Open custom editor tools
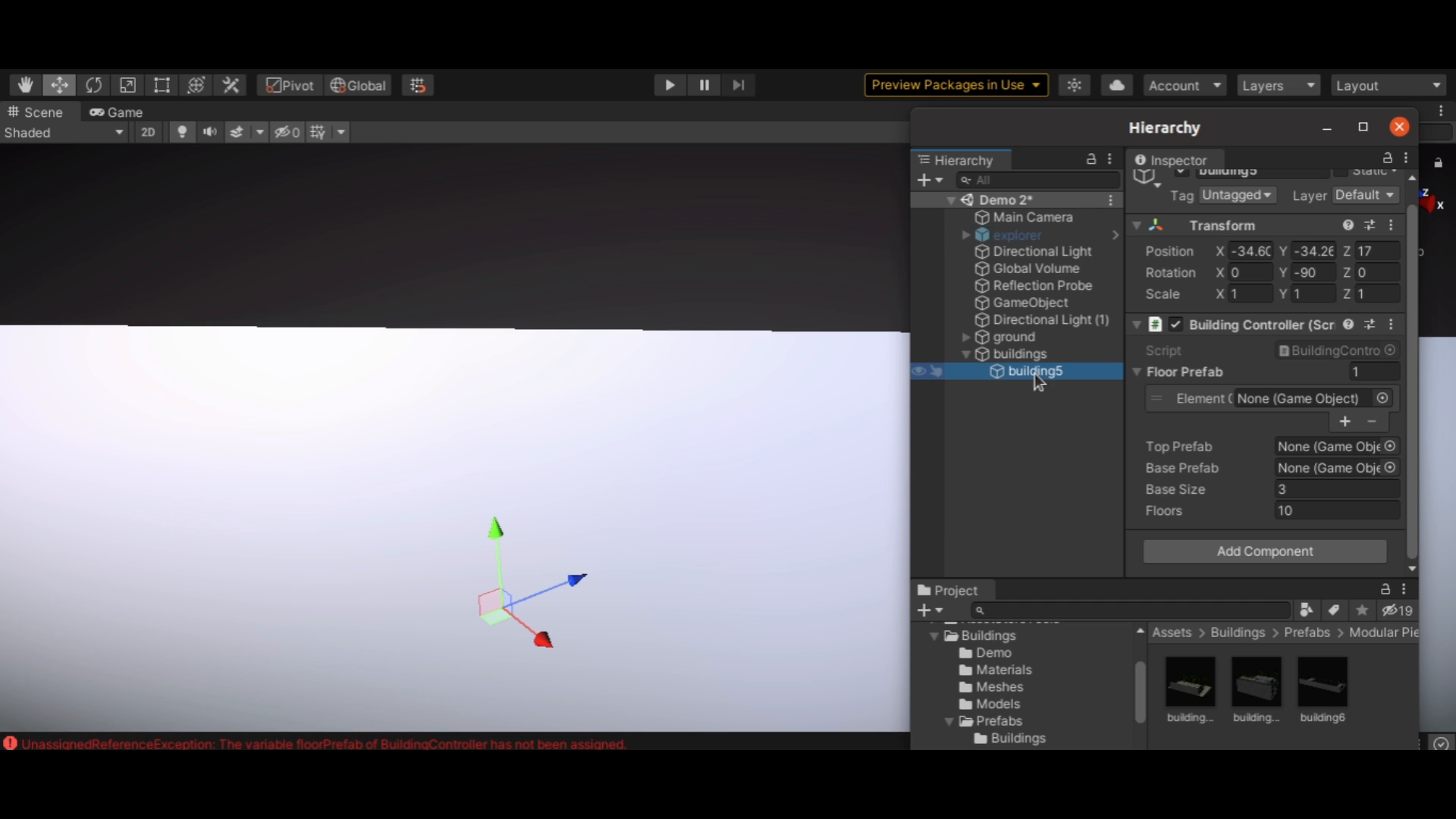This screenshot has width=1456, height=819. click(x=231, y=85)
